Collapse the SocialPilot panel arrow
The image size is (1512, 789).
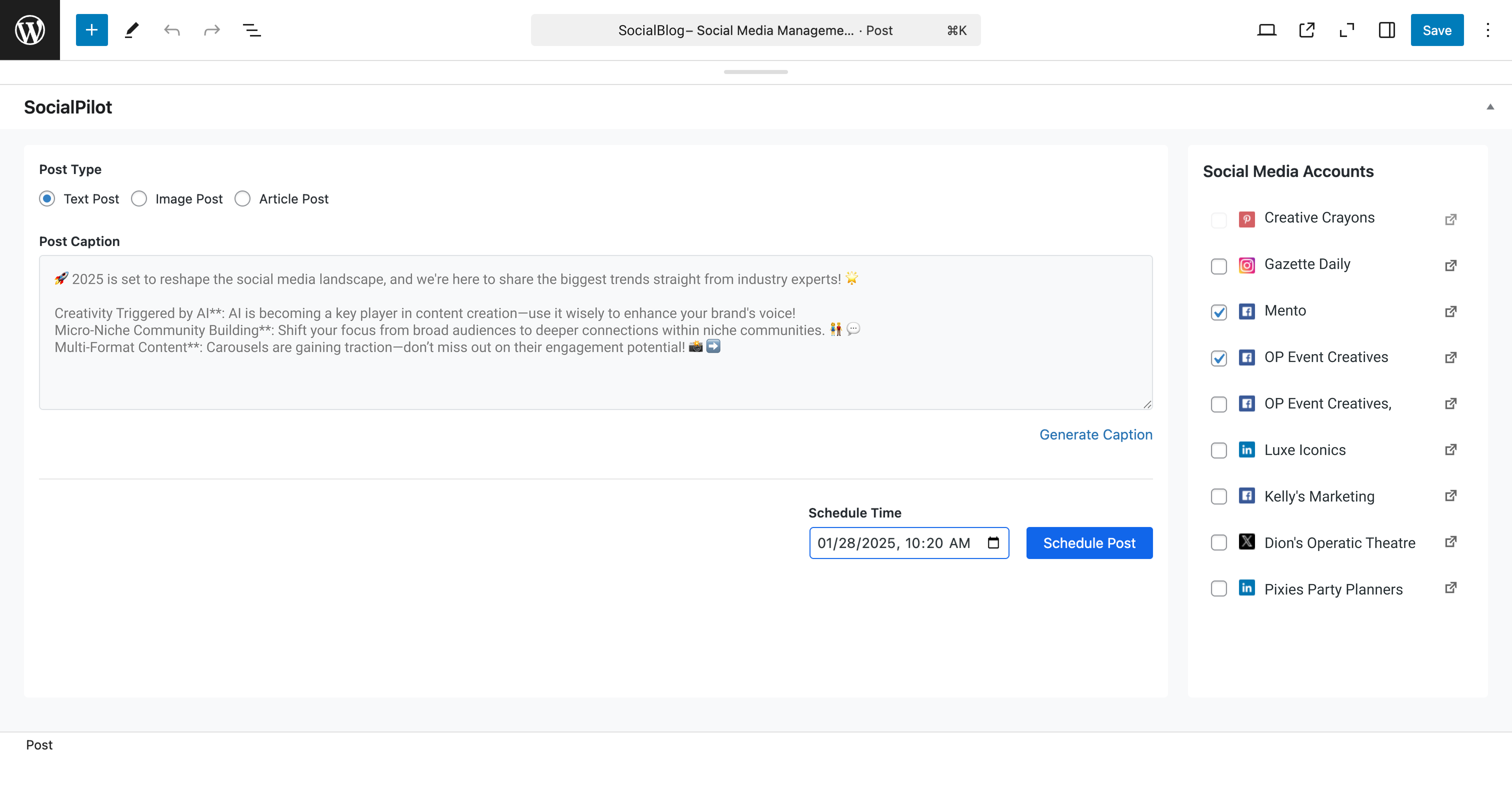click(1490, 107)
